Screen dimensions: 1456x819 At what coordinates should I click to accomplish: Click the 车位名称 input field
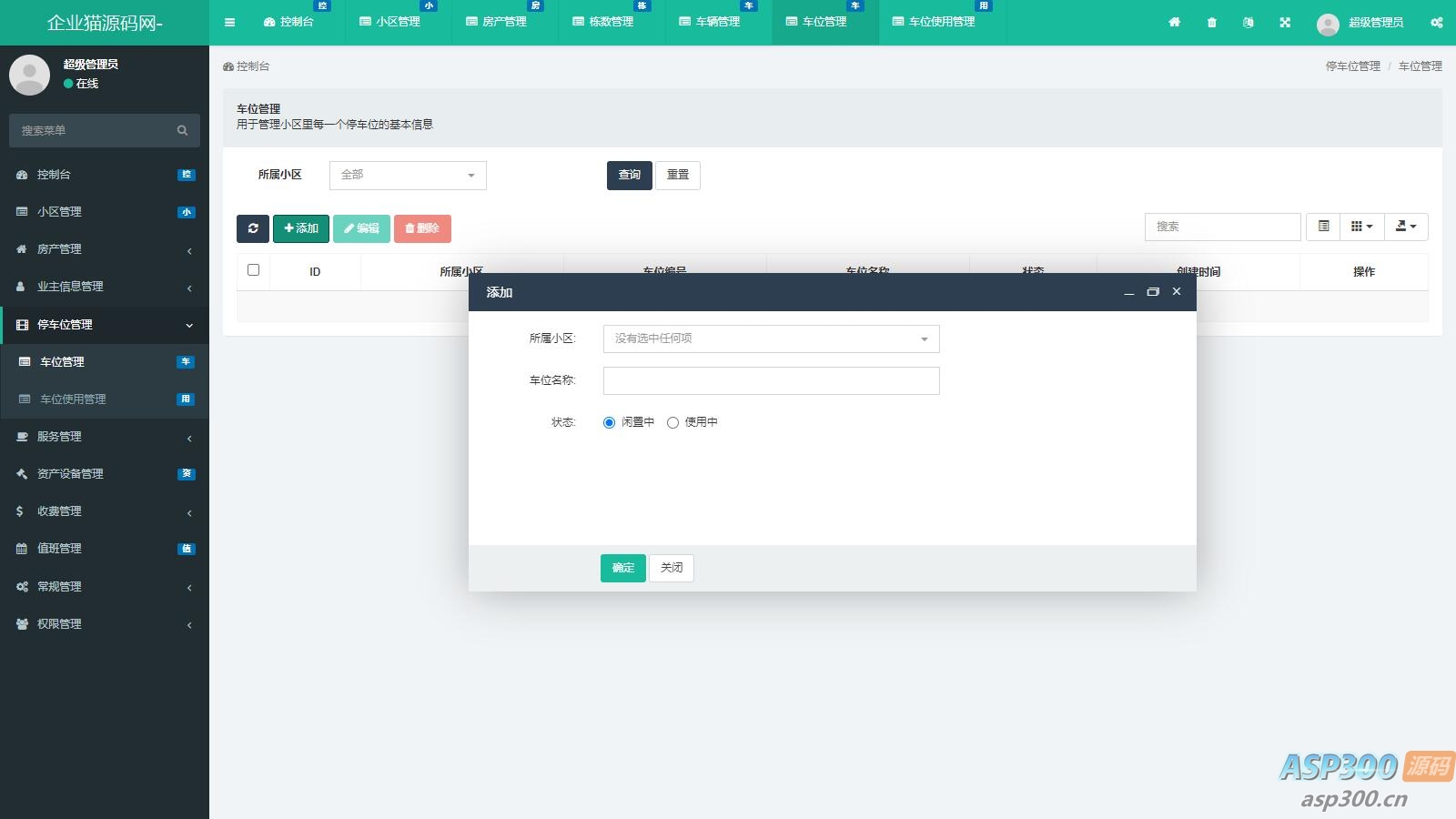click(x=771, y=380)
